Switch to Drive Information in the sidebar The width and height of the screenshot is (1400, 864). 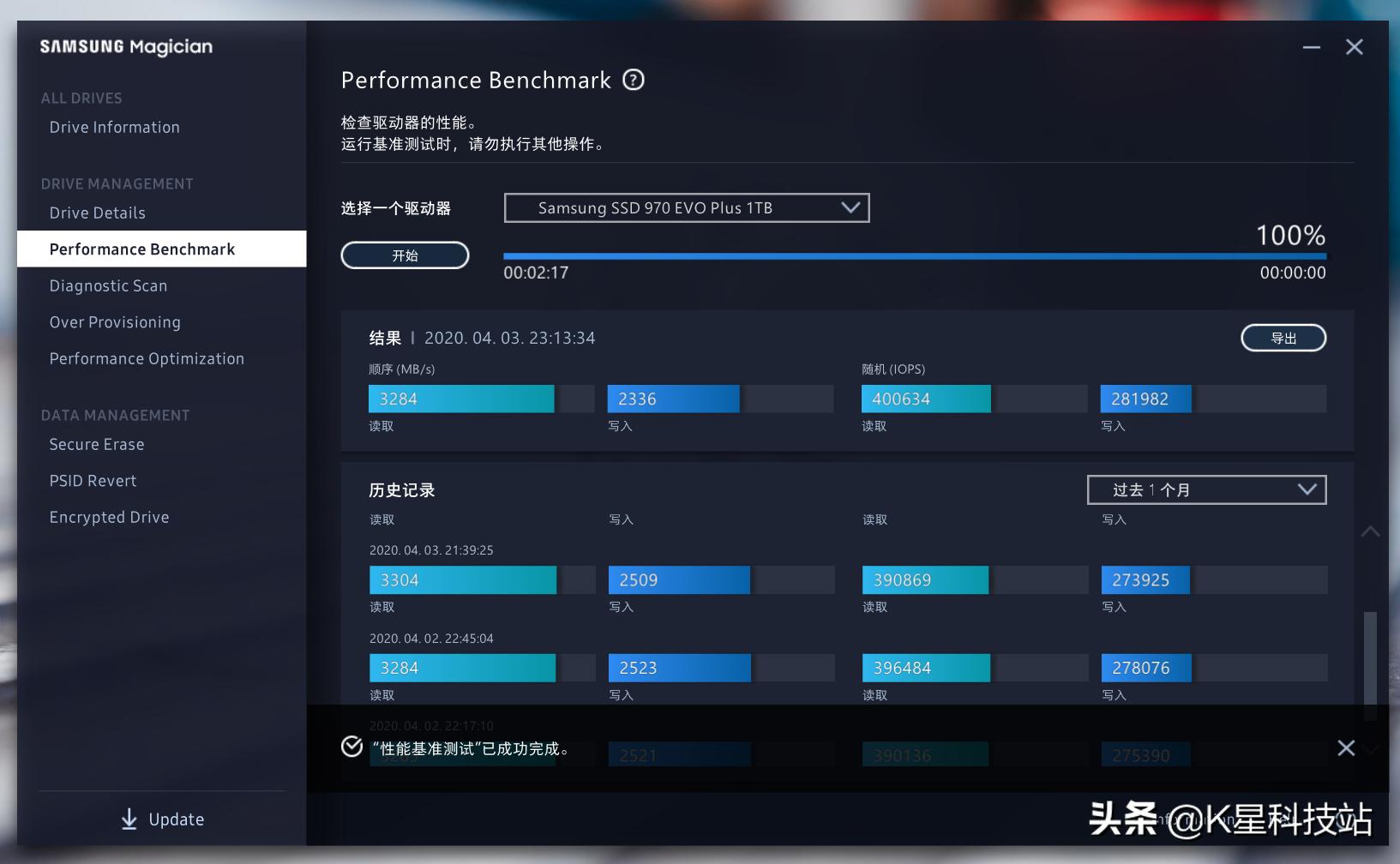(x=114, y=127)
